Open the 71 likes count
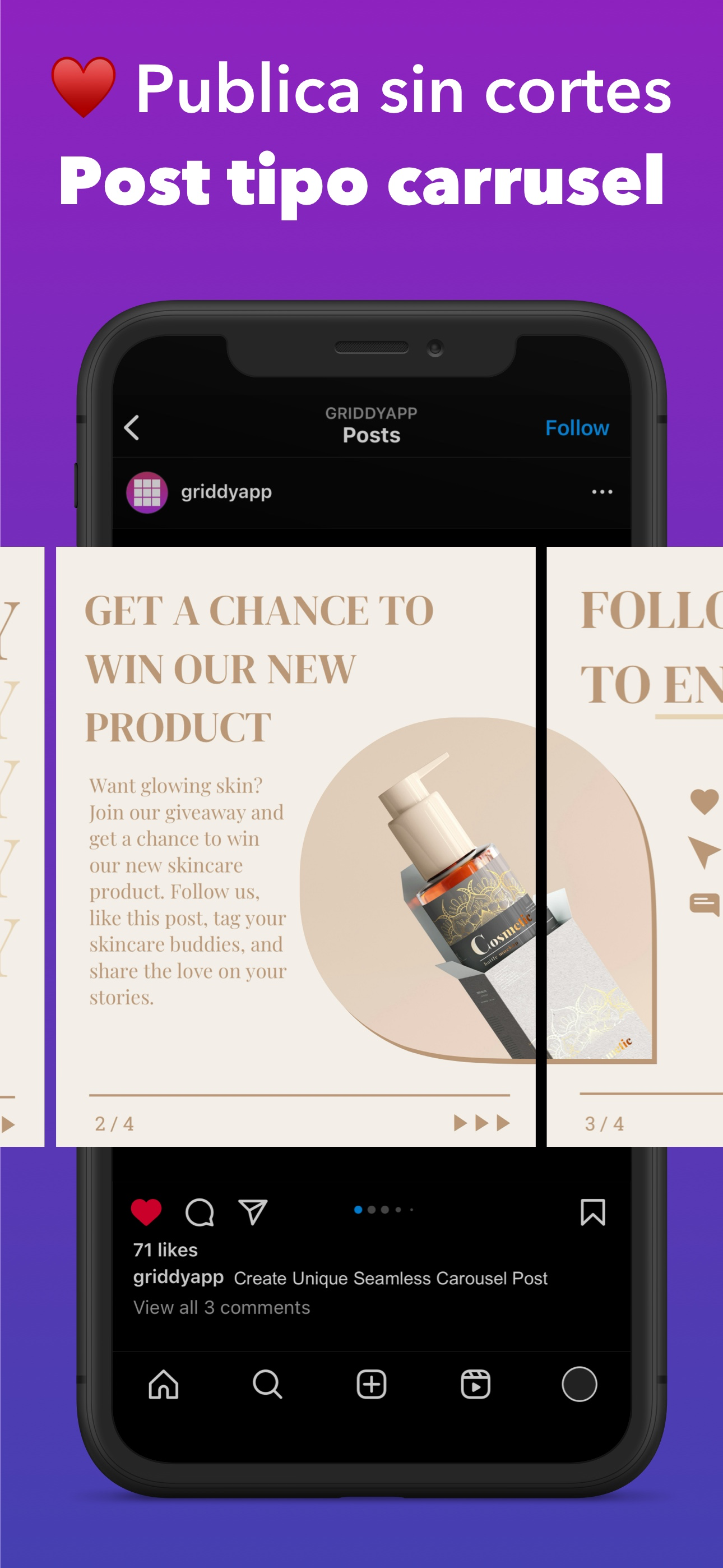Image resolution: width=723 pixels, height=1568 pixels. click(165, 1249)
